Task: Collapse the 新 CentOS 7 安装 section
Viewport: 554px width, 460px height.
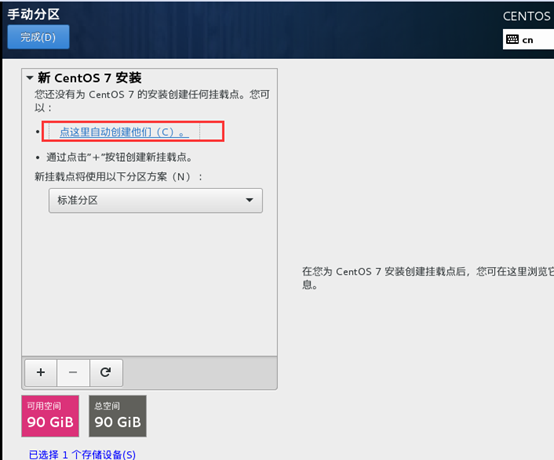Action: [30, 77]
